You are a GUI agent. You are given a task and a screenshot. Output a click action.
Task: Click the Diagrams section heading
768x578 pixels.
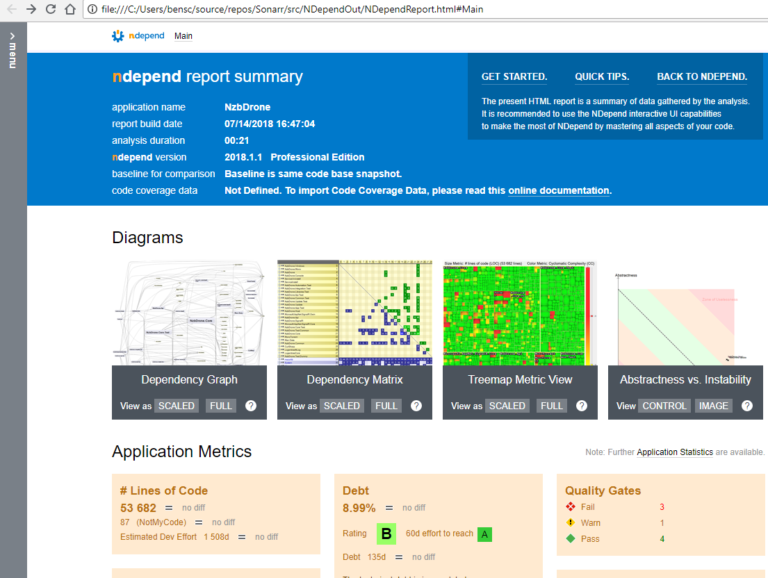coord(147,238)
